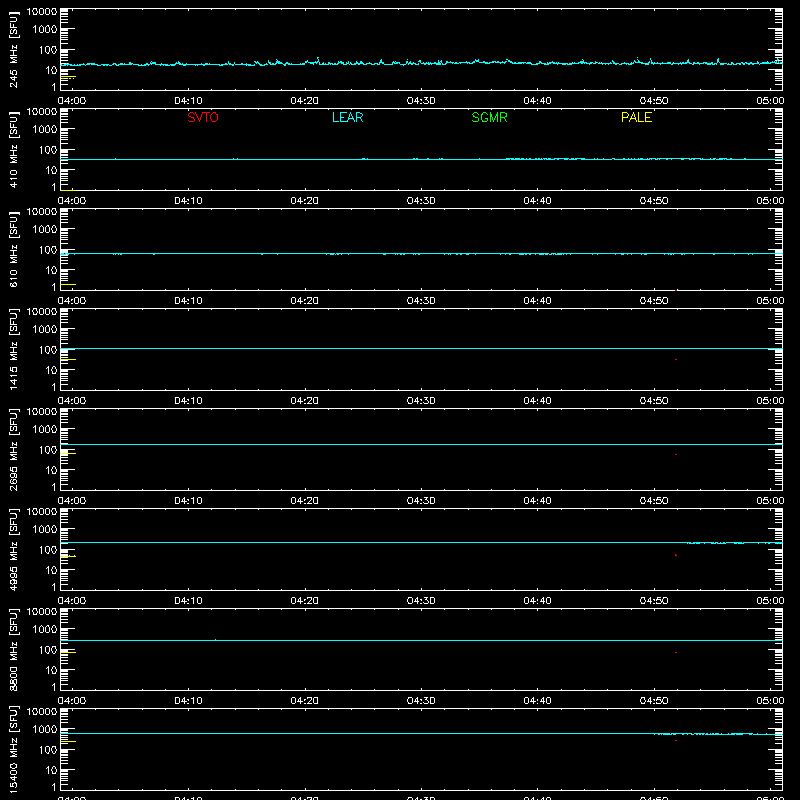The width and height of the screenshot is (800, 800).
Task: Click 04:00 tick label below 8800 MHz panel
Action: 72,701
